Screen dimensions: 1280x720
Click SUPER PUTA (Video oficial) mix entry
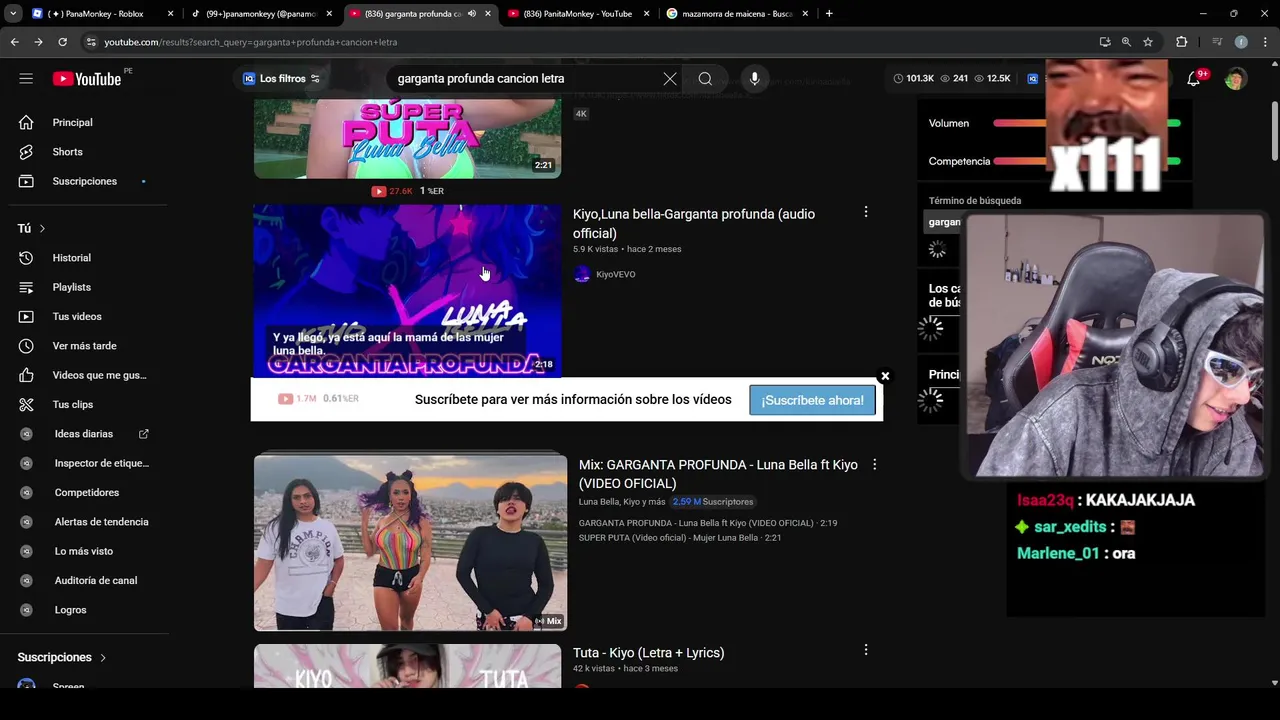[680, 538]
